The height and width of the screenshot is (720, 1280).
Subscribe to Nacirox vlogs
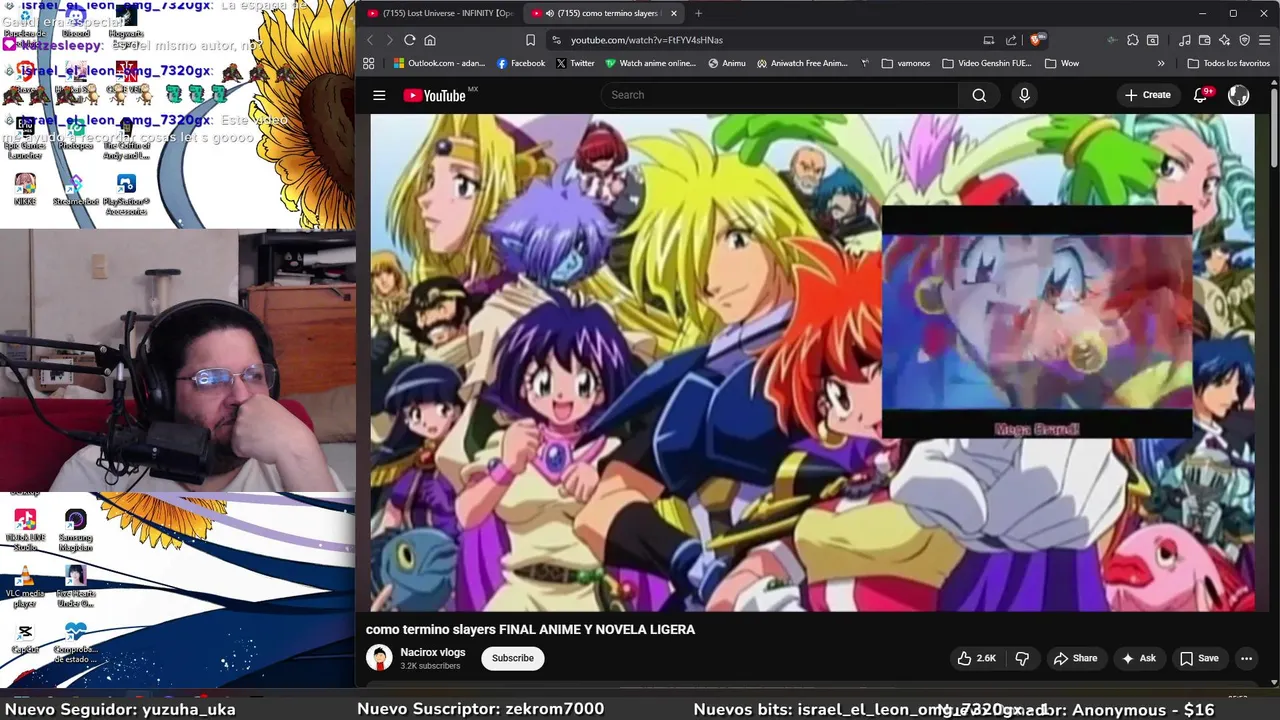coord(512,658)
